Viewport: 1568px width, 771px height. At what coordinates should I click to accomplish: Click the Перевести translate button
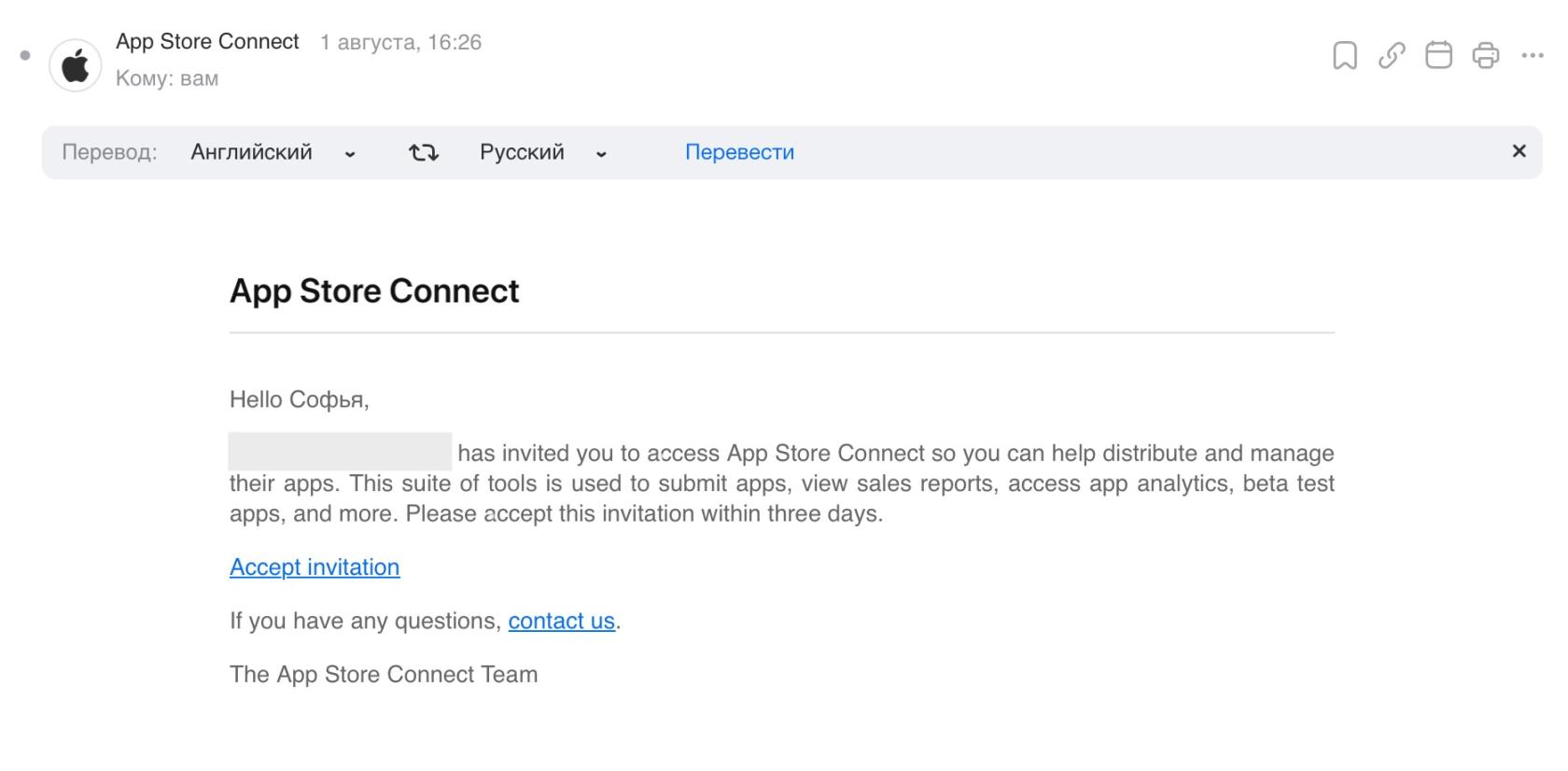tap(739, 153)
